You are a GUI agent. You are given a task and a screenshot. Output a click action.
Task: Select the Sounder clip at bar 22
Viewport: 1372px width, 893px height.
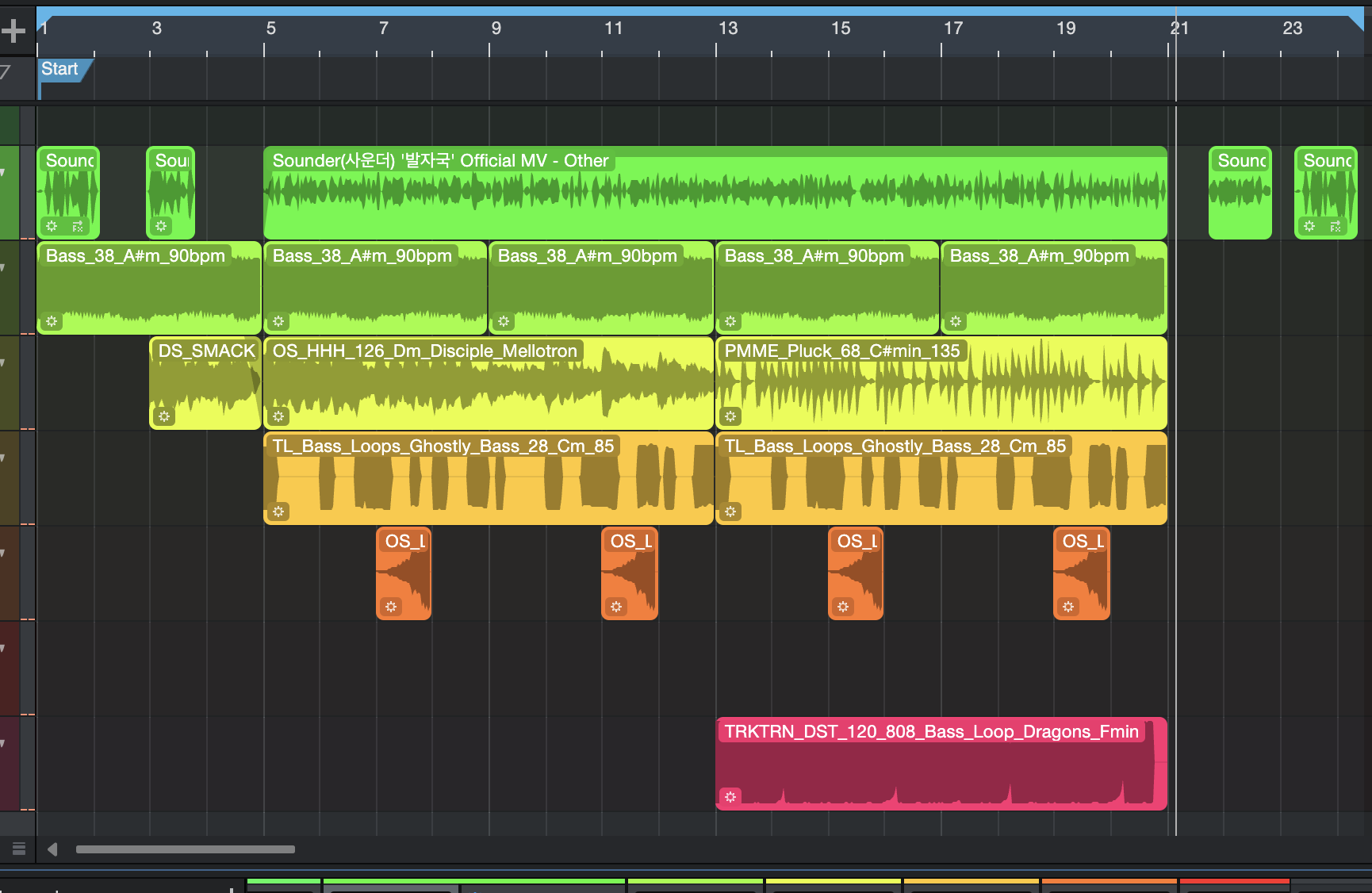click(x=1240, y=193)
